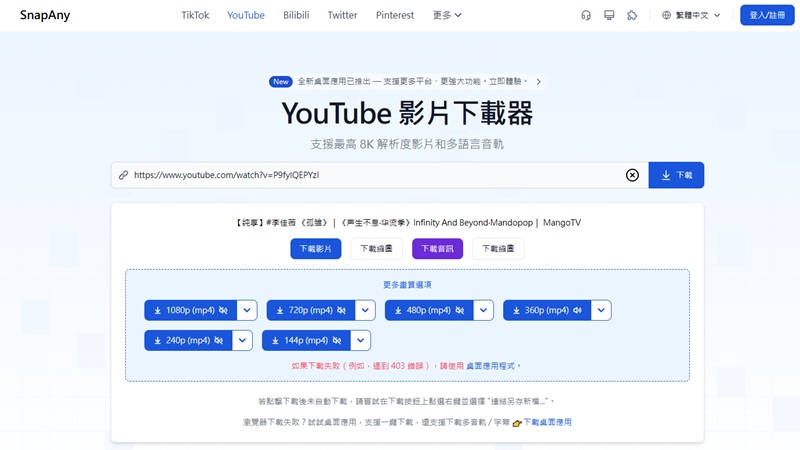Click the browser extension puzzle icon
The image size is (800, 450).
[632, 15]
